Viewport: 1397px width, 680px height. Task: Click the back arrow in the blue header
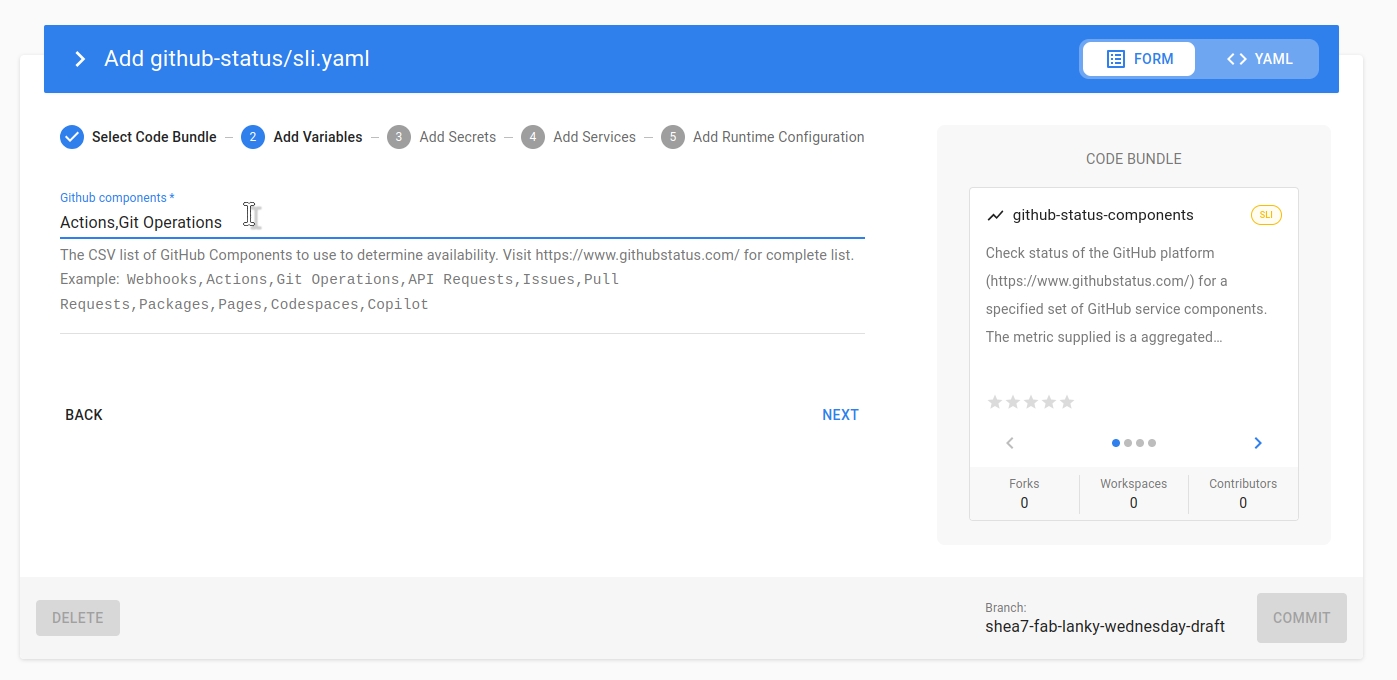click(x=80, y=58)
